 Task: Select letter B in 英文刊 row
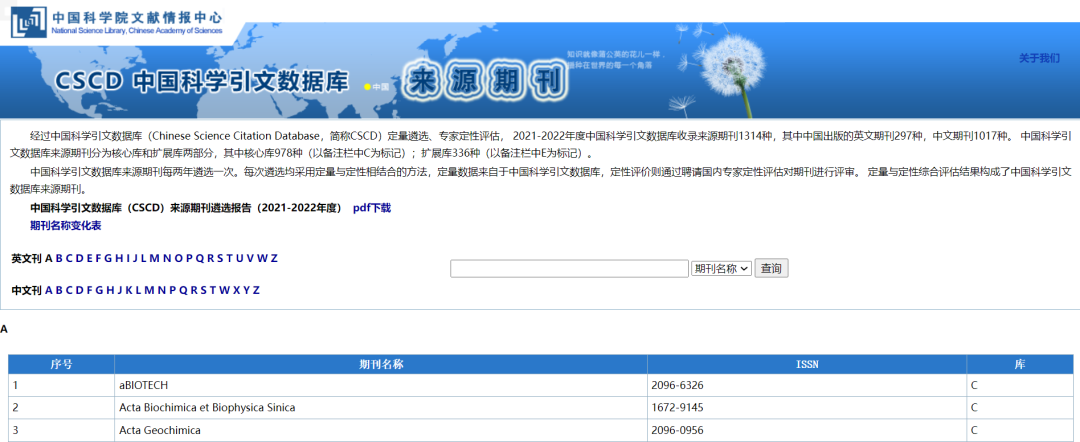(59, 258)
